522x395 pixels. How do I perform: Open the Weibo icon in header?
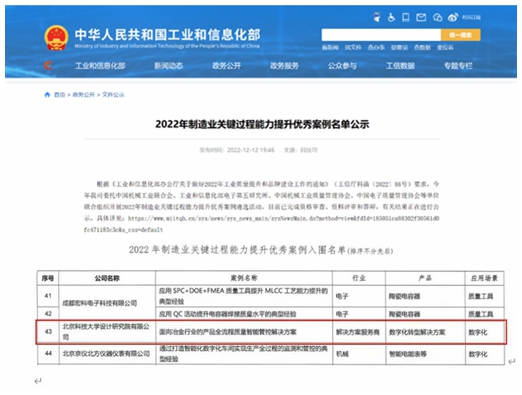pyautogui.click(x=453, y=17)
